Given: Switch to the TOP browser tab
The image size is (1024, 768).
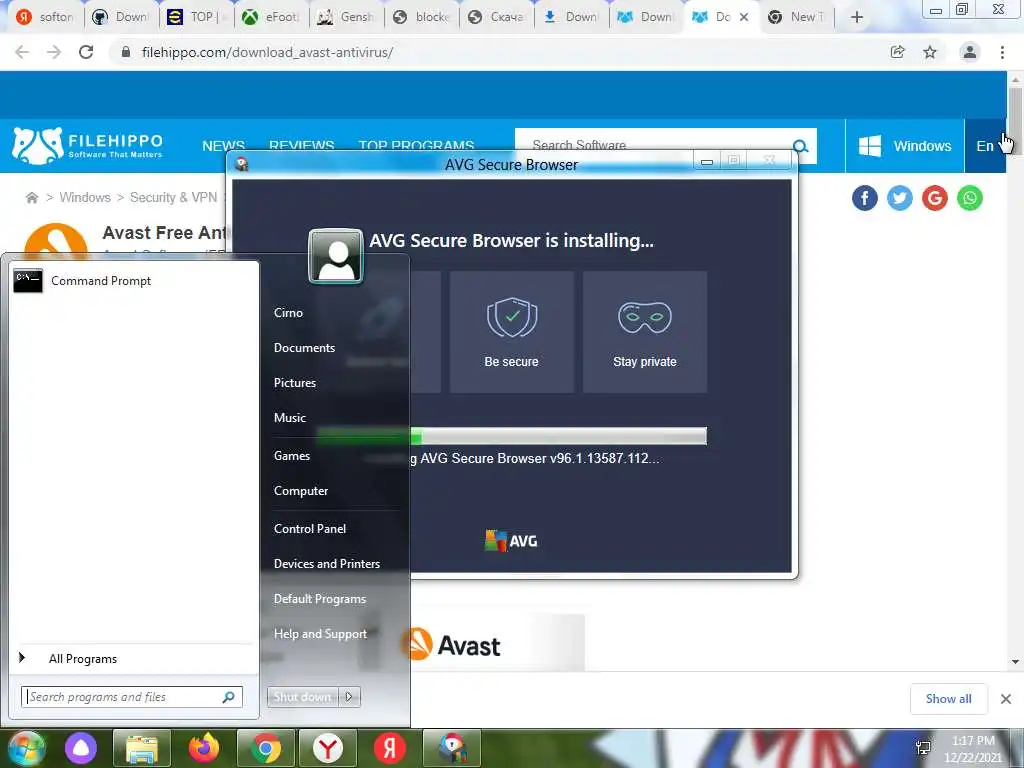Looking at the screenshot, I should (196, 17).
